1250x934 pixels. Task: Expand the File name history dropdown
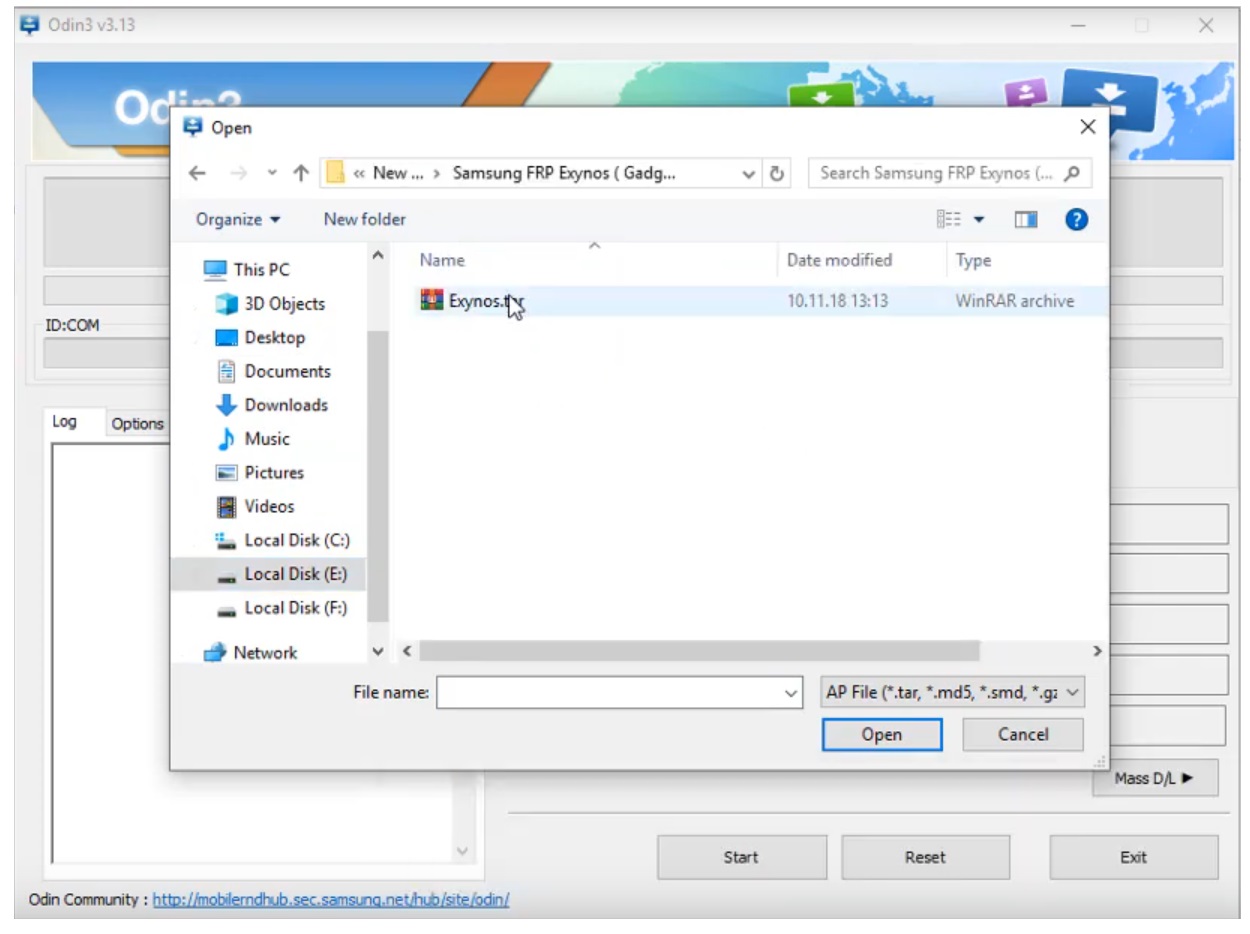point(791,692)
